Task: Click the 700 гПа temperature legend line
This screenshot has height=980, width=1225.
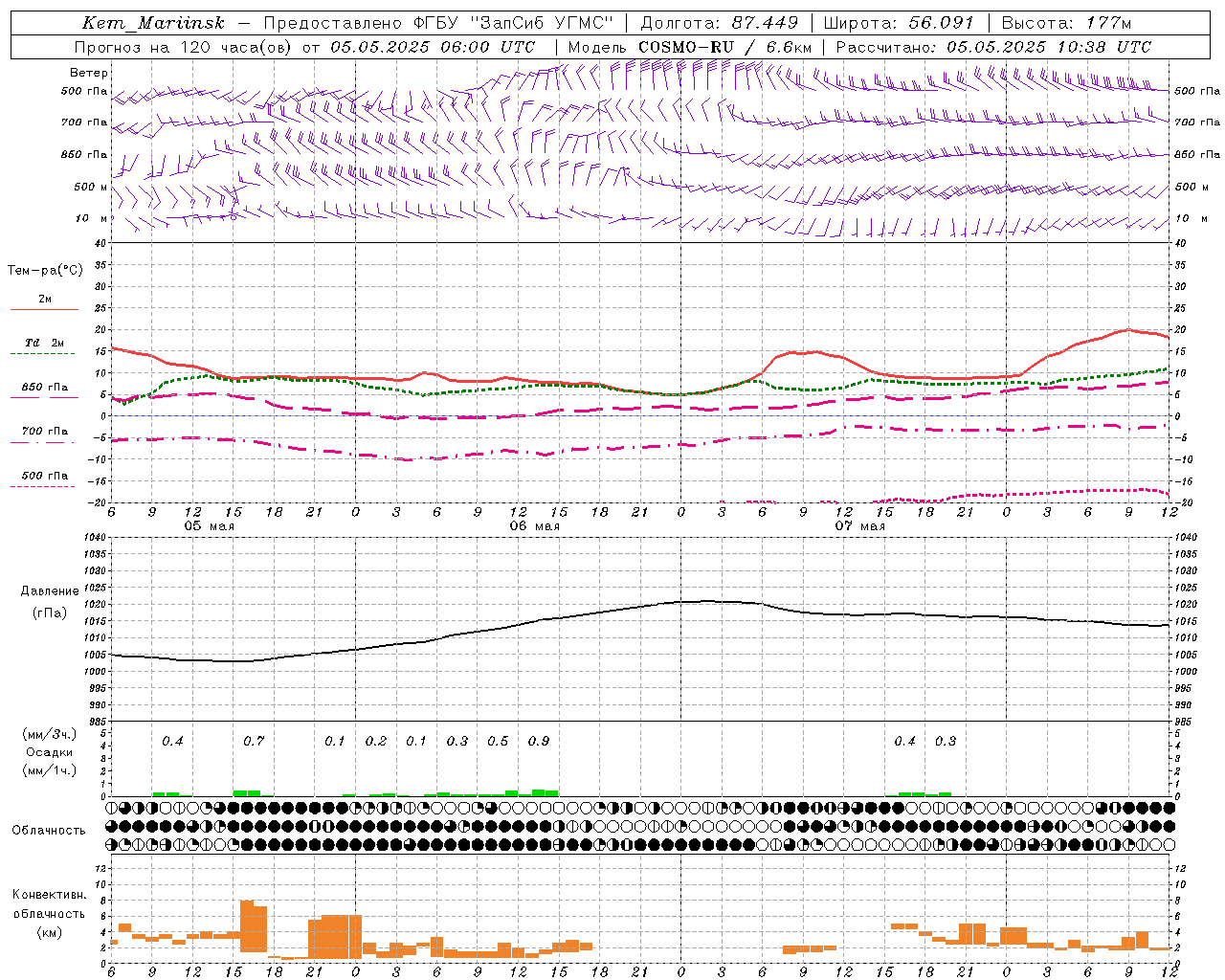Action: point(44,441)
